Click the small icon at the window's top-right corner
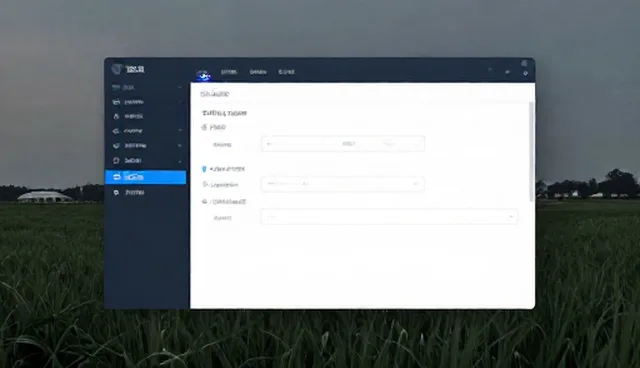The height and width of the screenshot is (368, 640). click(524, 63)
